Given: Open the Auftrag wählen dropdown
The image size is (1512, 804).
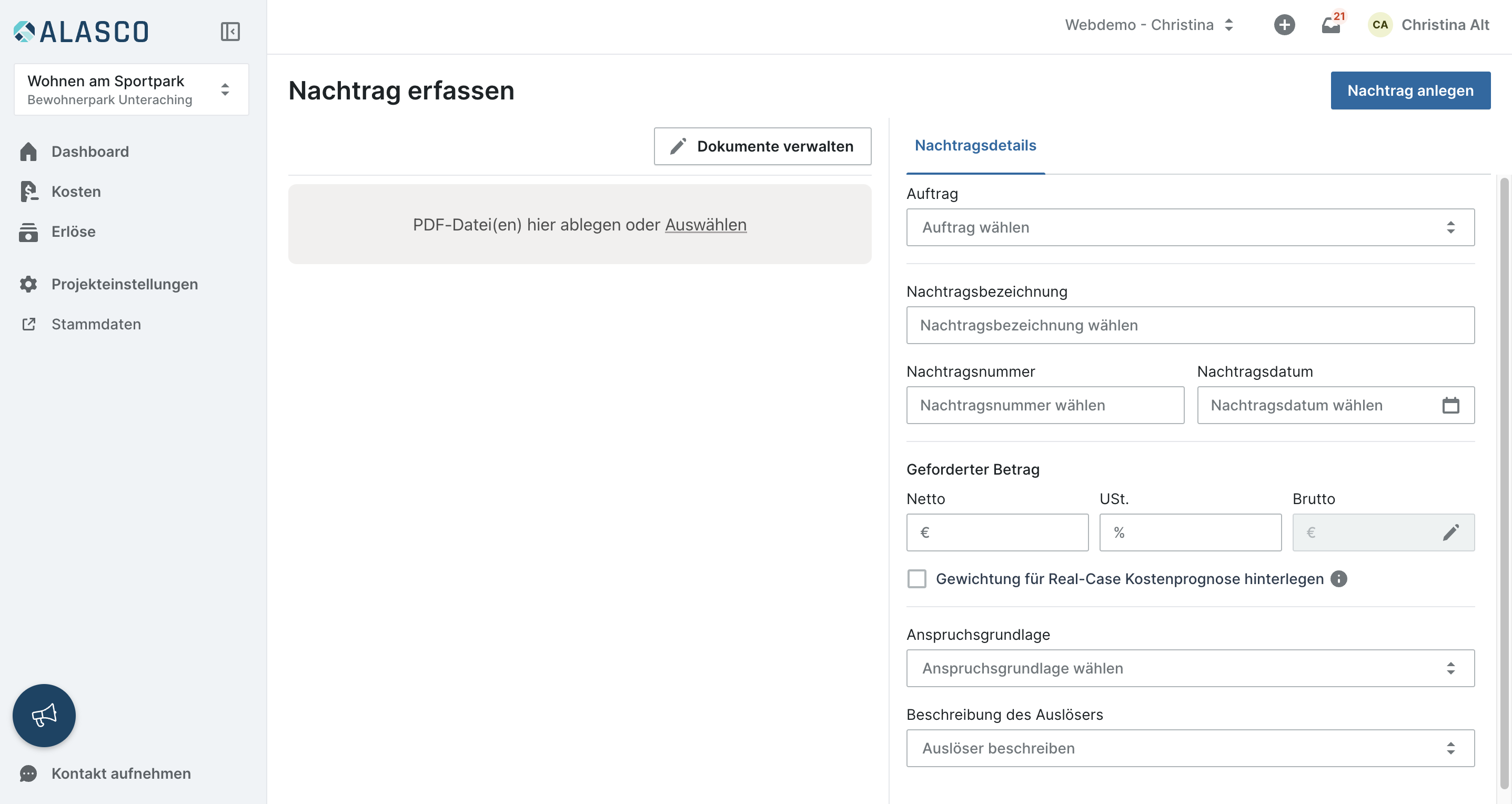Looking at the screenshot, I should (x=1190, y=227).
